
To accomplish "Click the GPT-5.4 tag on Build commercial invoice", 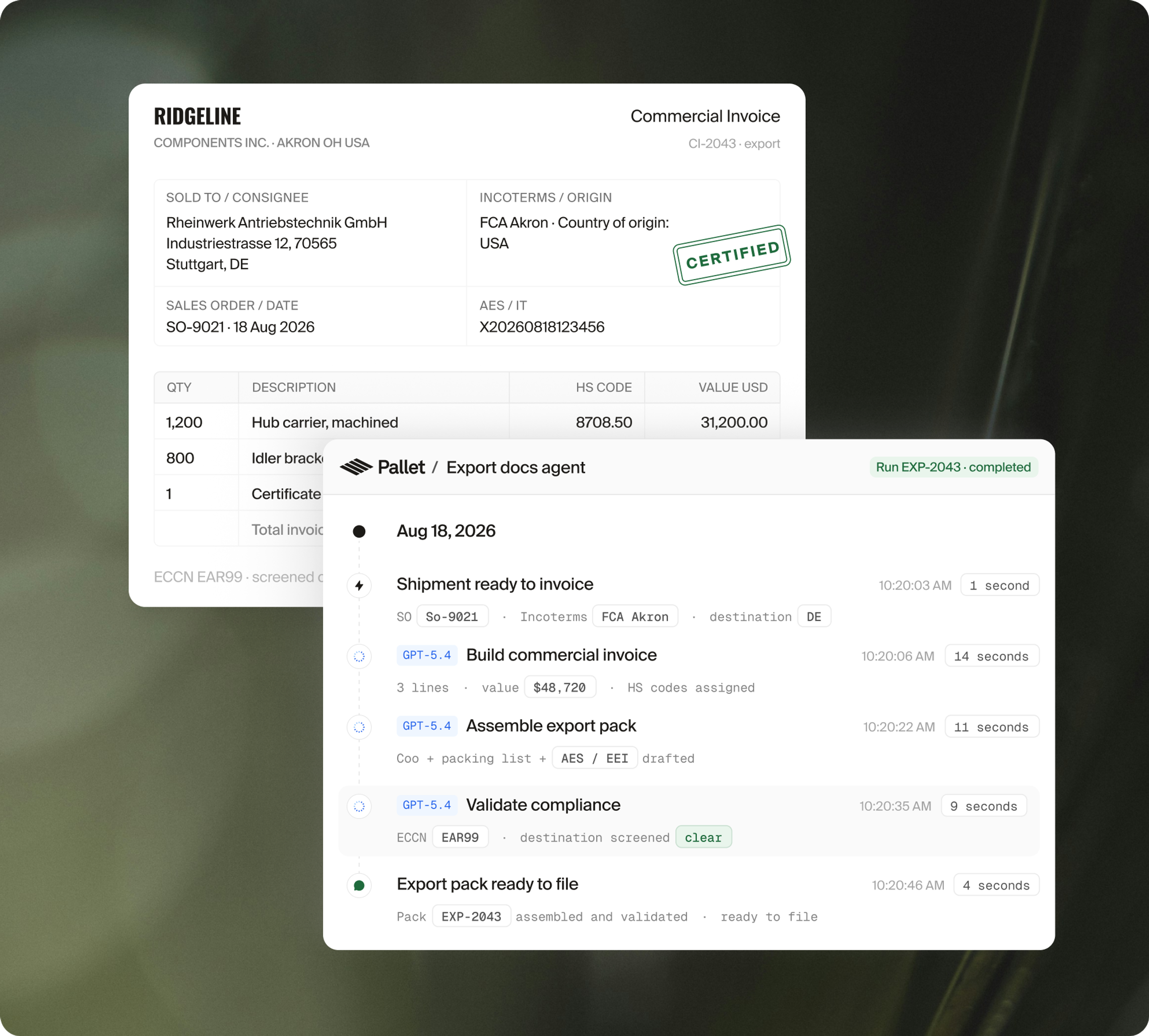I will tap(427, 655).
